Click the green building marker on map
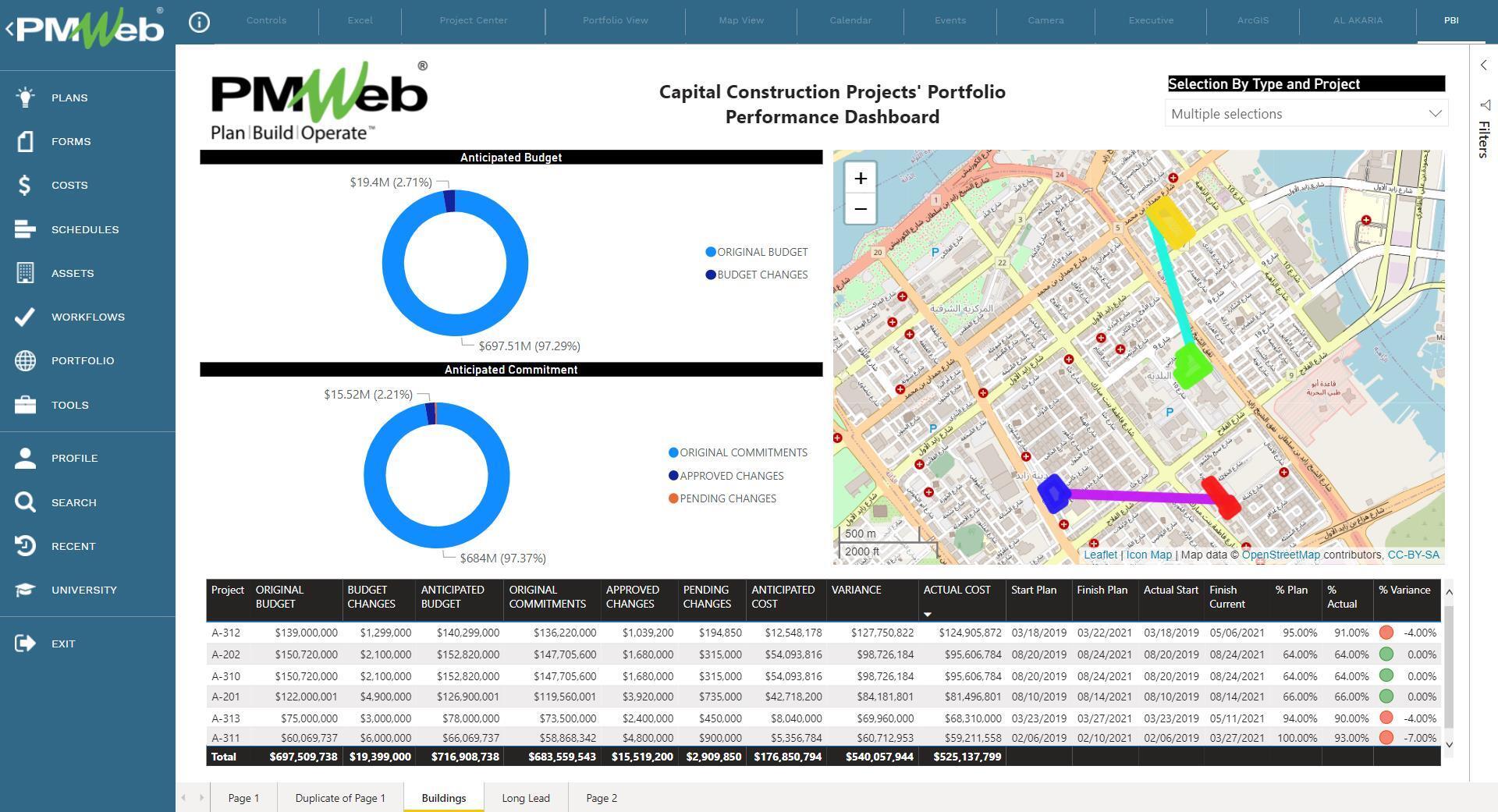Image resolution: width=1498 pixels, height=812 pixels. [1191, 365]
